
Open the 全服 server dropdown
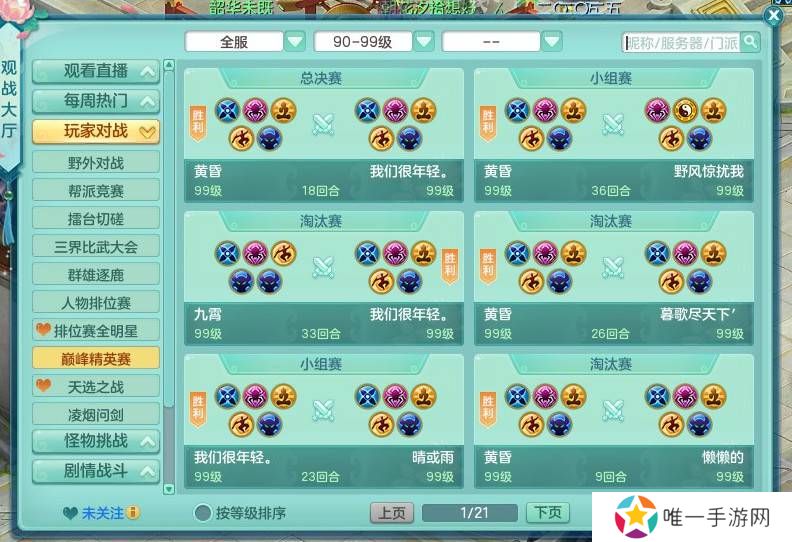point(295,42)
